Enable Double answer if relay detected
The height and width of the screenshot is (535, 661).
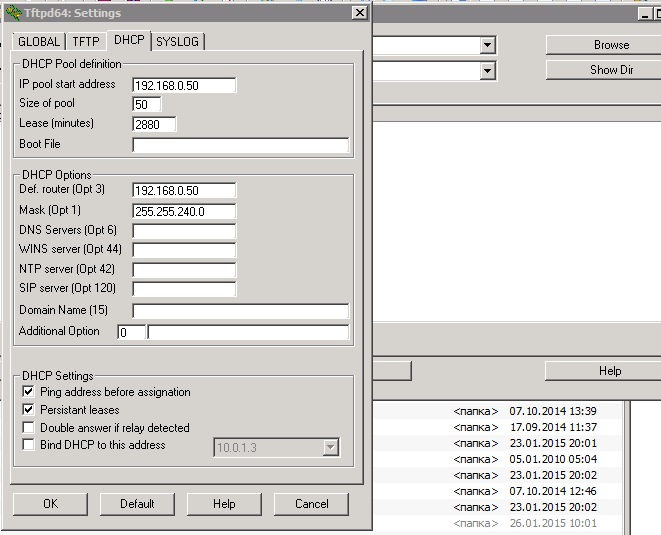tap(28, 427)
